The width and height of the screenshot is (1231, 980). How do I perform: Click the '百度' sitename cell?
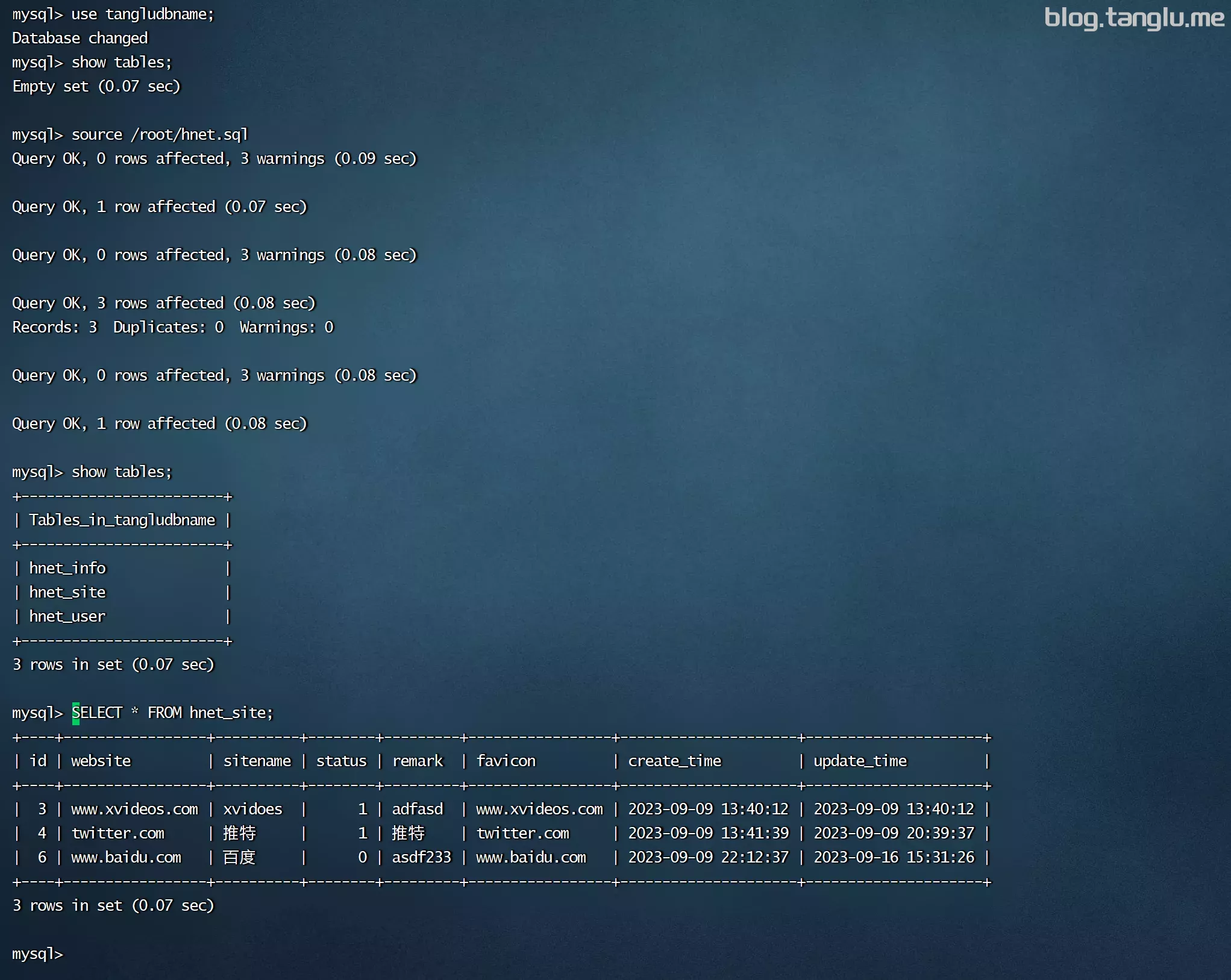click(240, 858)
